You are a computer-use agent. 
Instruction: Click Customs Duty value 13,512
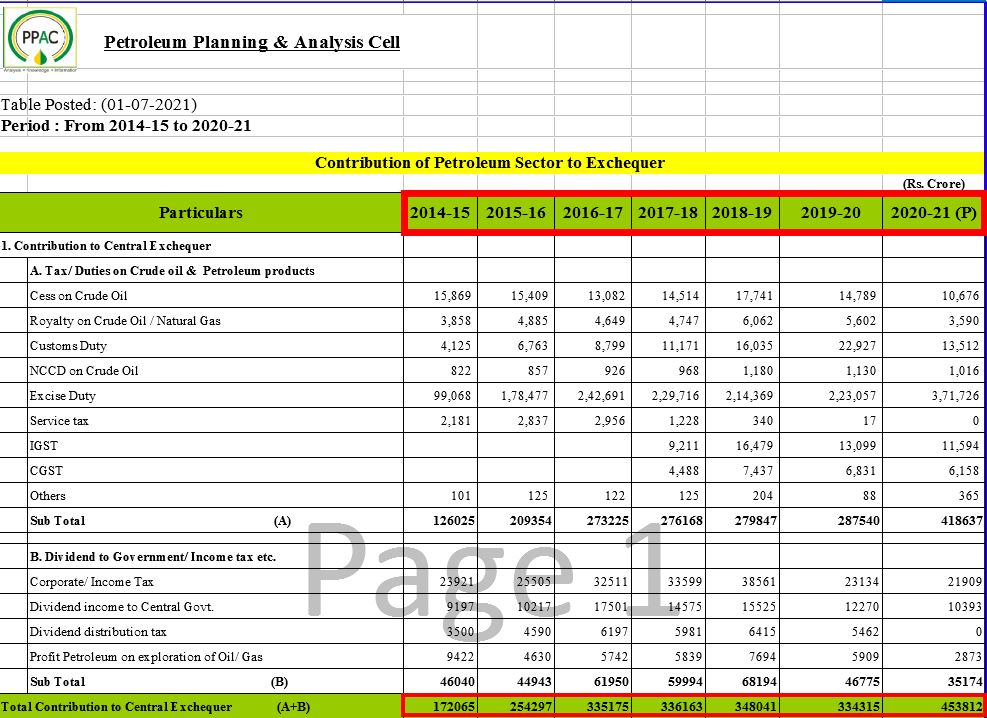[961, 346]
